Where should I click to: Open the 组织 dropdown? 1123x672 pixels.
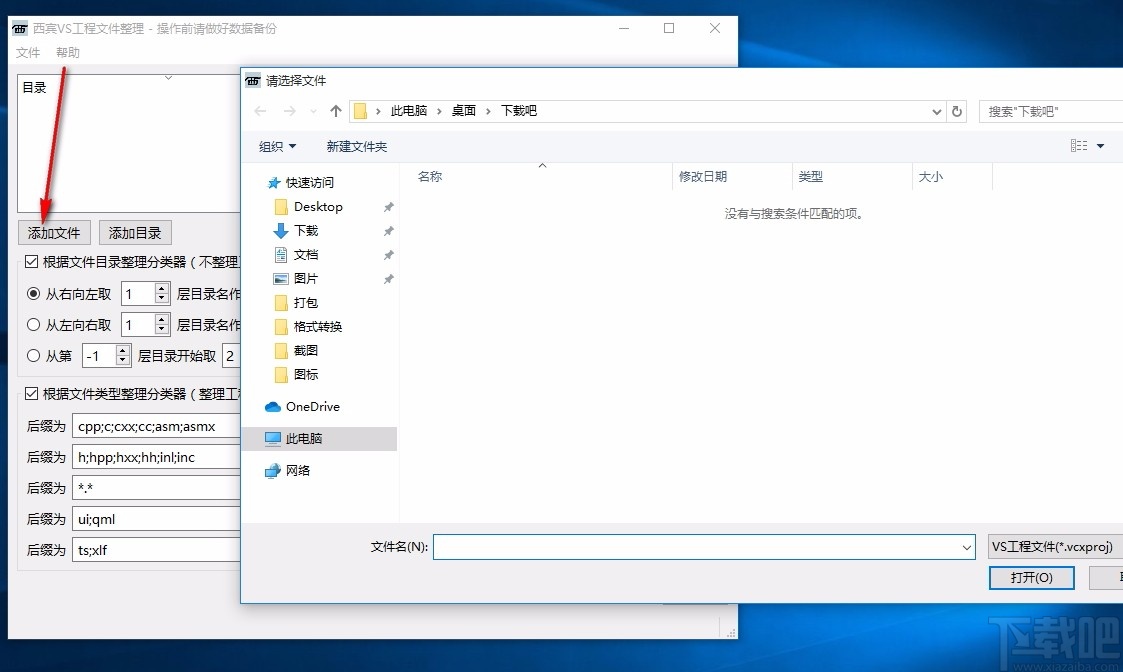coord(277,146)
